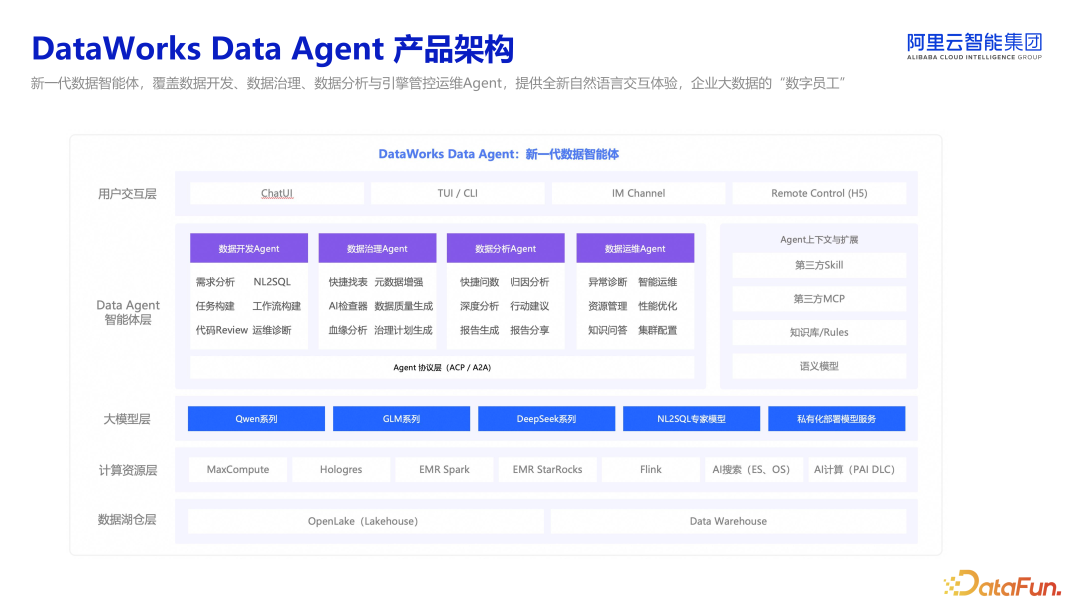Viewport: 1080px width, 608px height.
Task: Select the Remote Control (H5) box
Action: (x=819, y=193)
